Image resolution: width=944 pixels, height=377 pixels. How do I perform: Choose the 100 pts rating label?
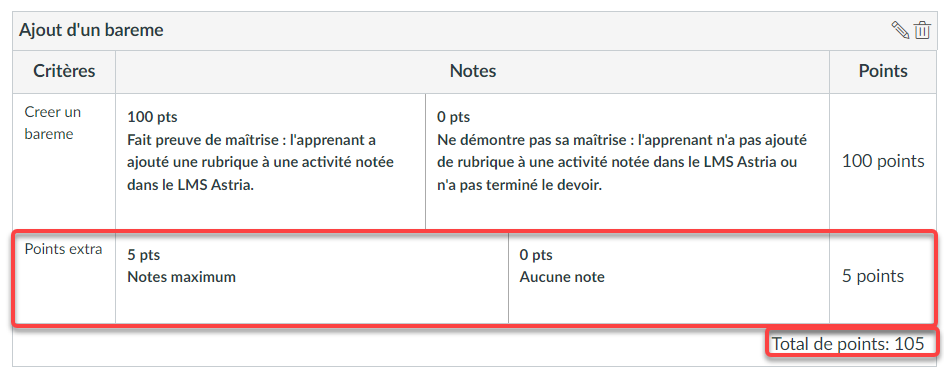[x=152, y=117]
